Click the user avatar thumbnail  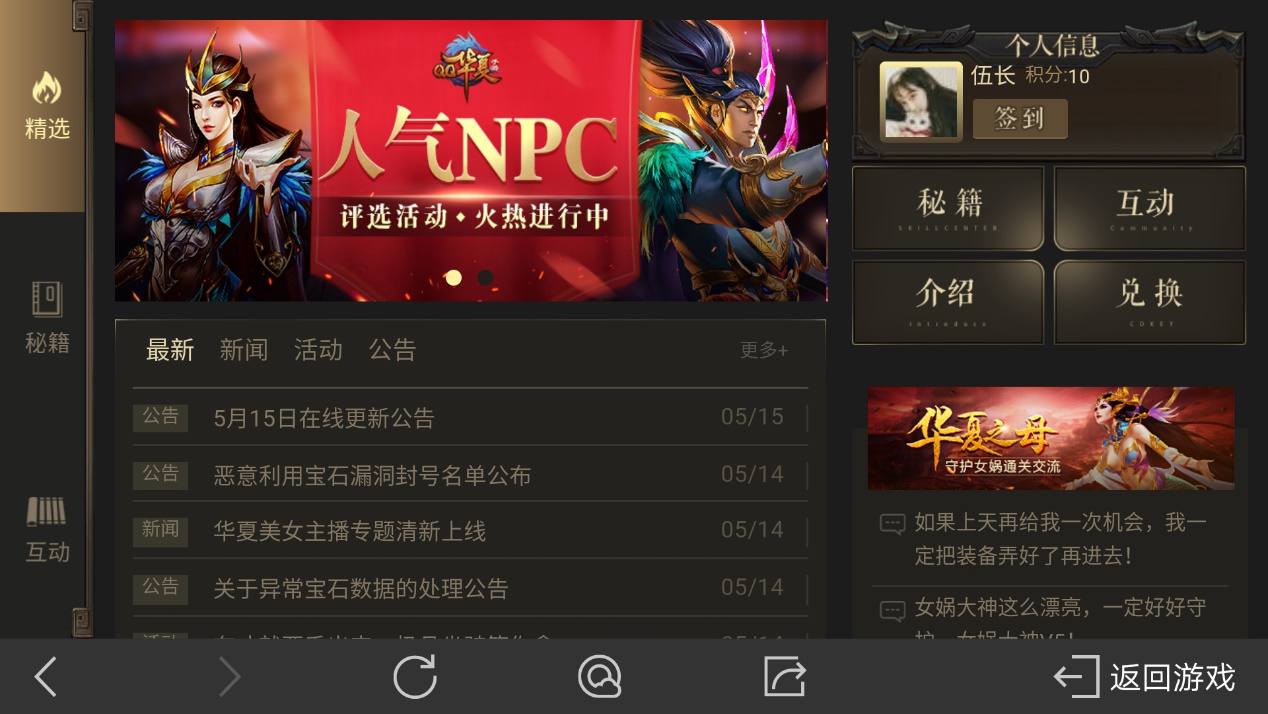click(x=921, y=101)
